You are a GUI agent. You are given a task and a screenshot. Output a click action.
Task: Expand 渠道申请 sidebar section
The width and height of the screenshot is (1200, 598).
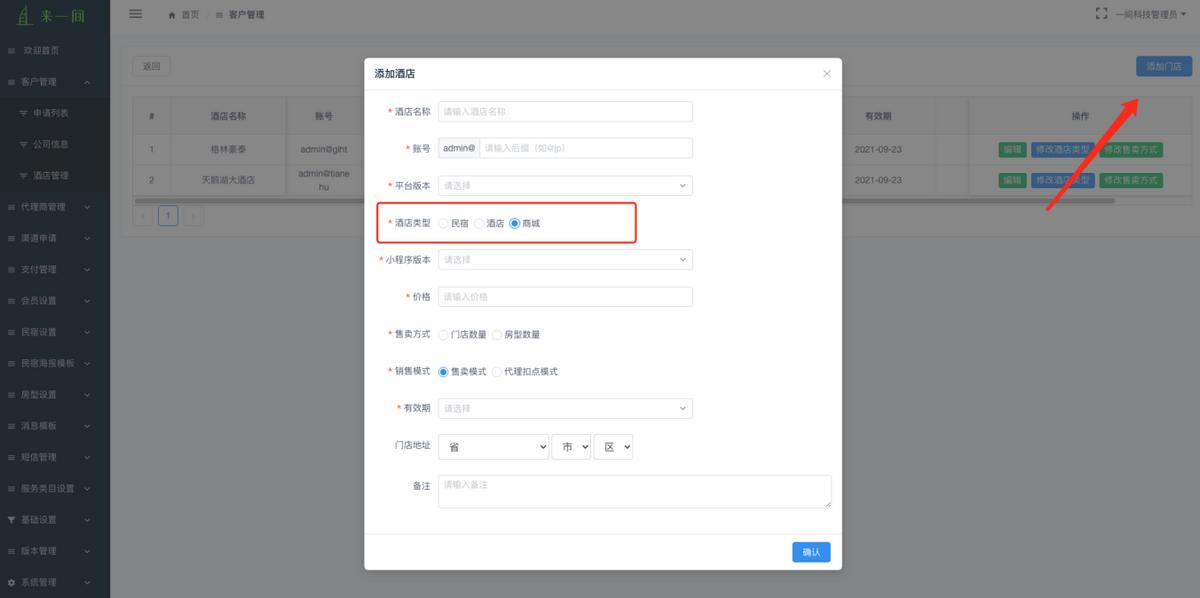(55, 238)
